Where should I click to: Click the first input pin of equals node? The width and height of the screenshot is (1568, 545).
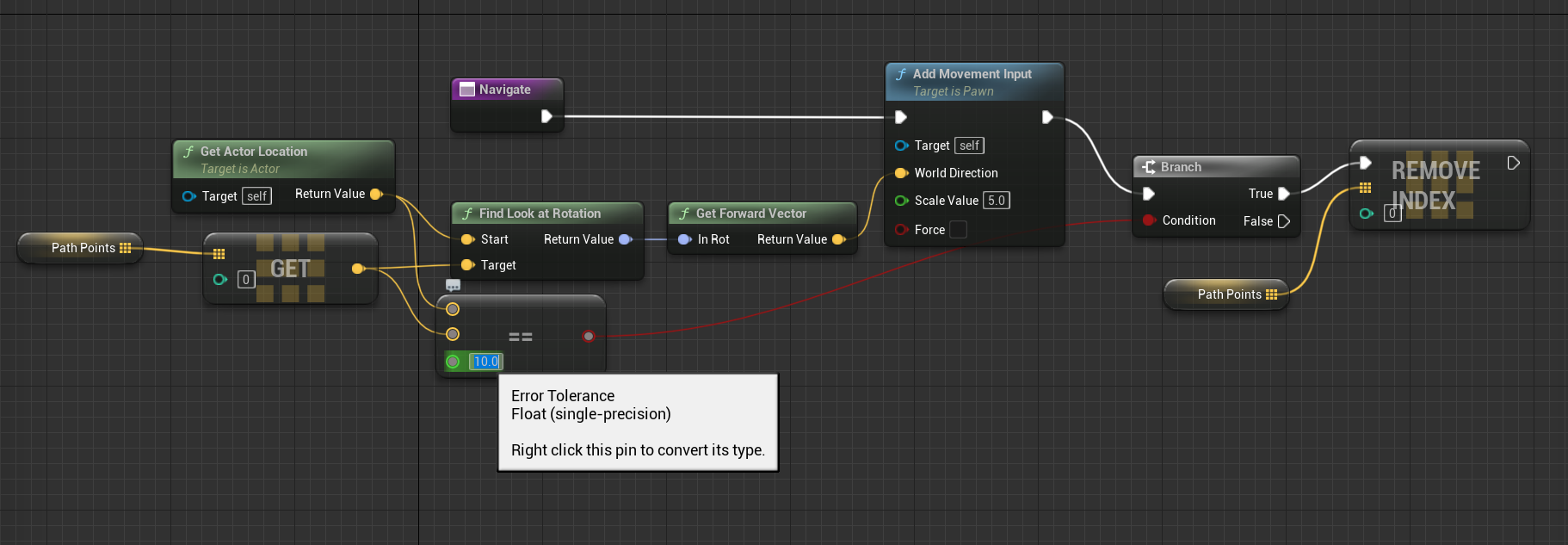point(453,309)
